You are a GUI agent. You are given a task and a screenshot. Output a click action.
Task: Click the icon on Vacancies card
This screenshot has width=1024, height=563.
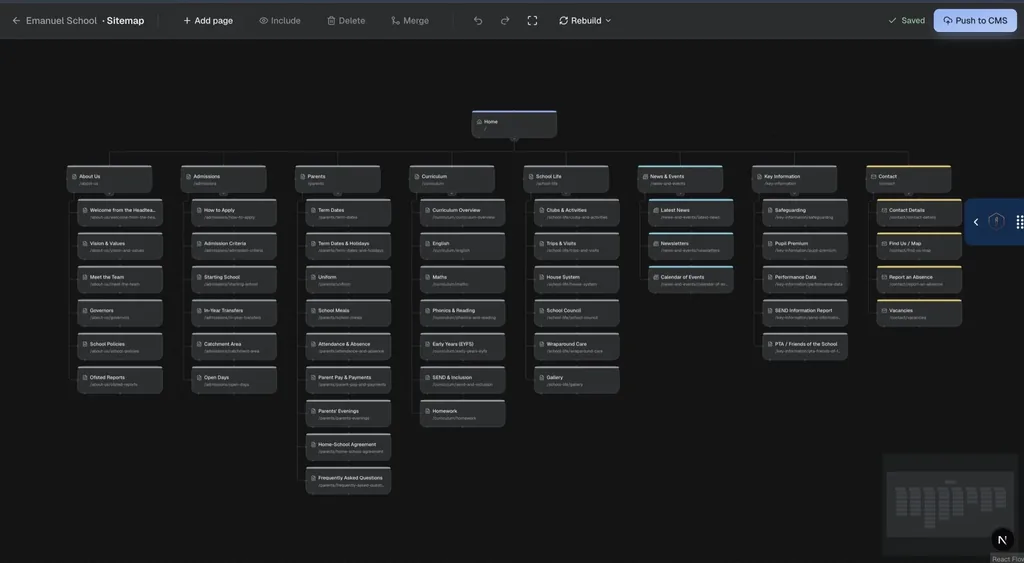pyautogui.click(x=884, y=310)
